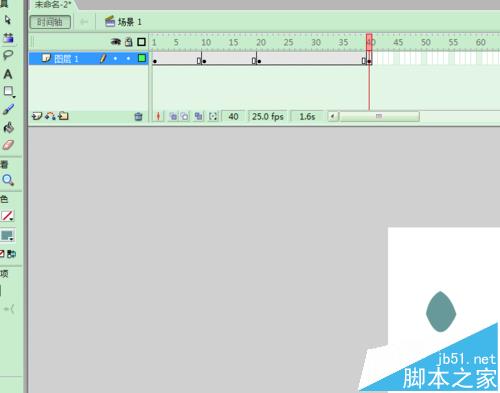The width and height of the screenshot is (500, 393).
Task: Click the current frame value 40
Action: (x=233, y=116)
